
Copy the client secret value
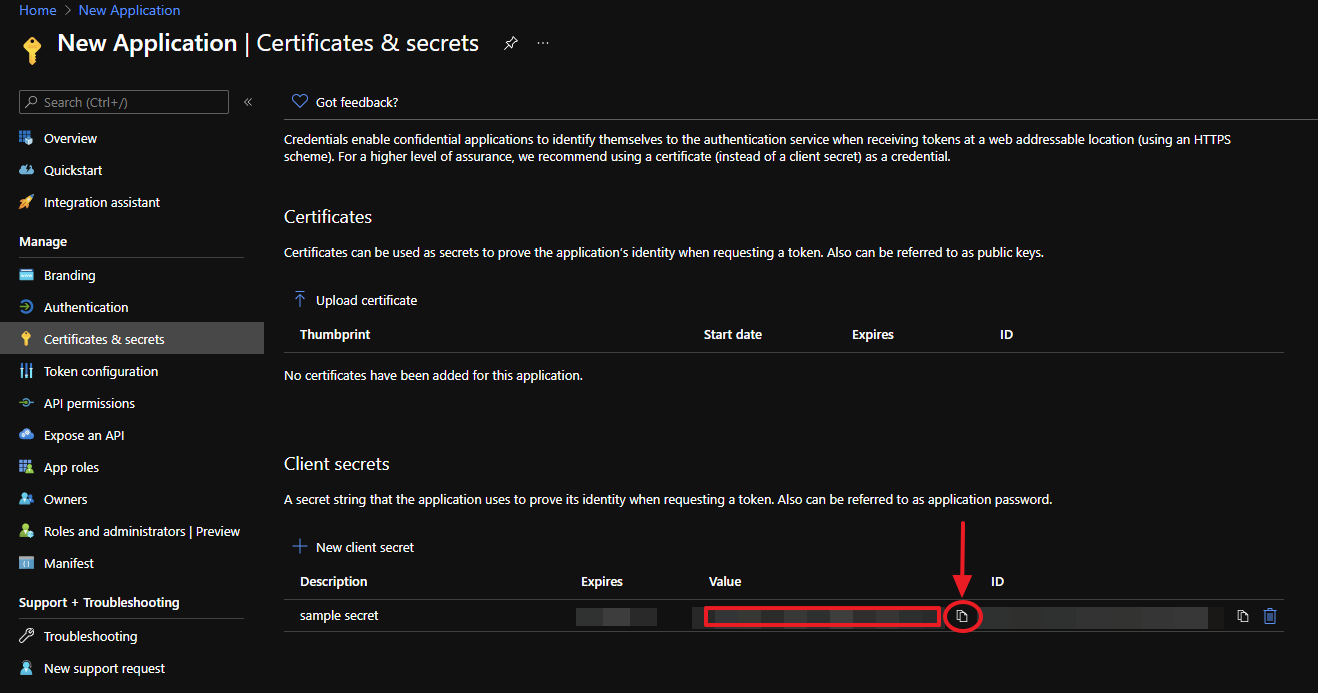962,616
